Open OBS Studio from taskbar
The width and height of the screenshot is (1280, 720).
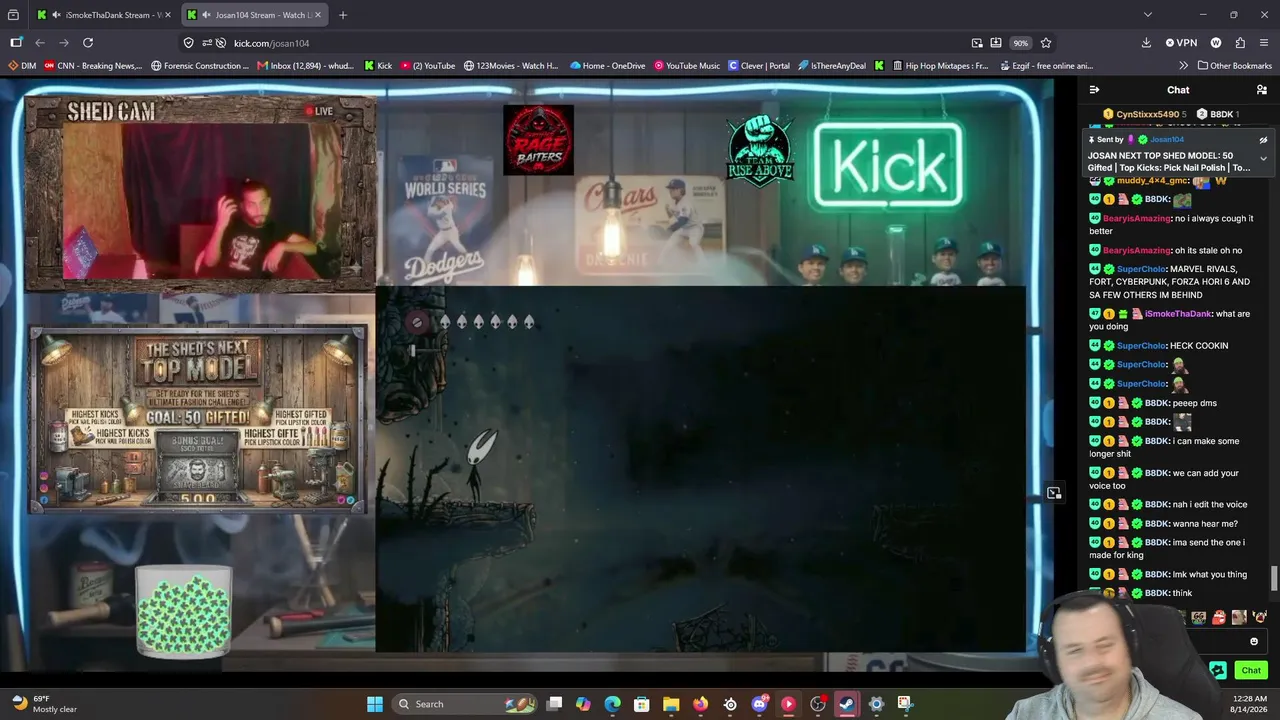818,704
